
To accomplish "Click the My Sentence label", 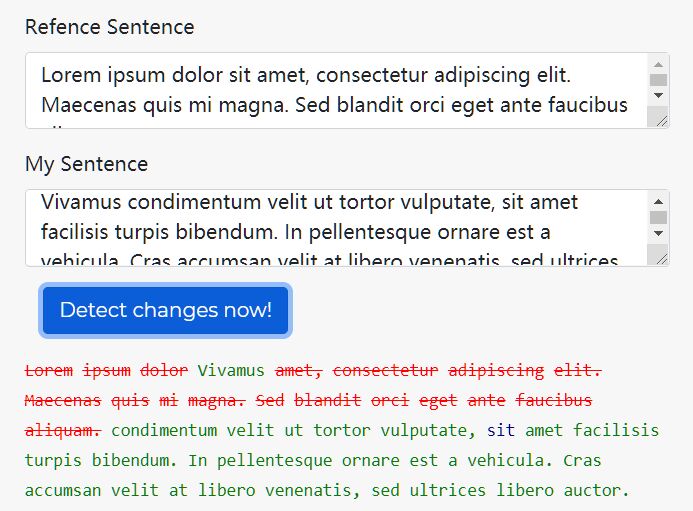I will point(87,164).
